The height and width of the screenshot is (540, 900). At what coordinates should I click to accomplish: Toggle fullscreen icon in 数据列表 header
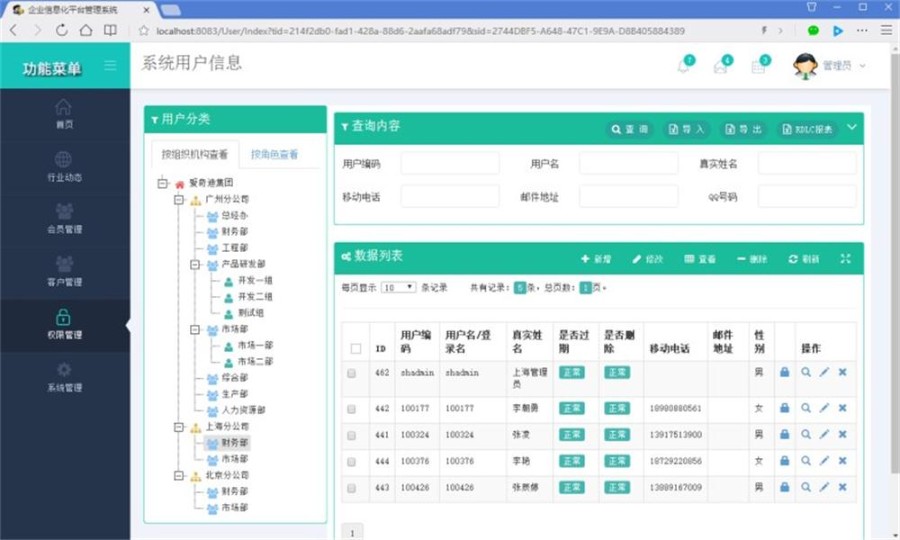pos(845,258)
